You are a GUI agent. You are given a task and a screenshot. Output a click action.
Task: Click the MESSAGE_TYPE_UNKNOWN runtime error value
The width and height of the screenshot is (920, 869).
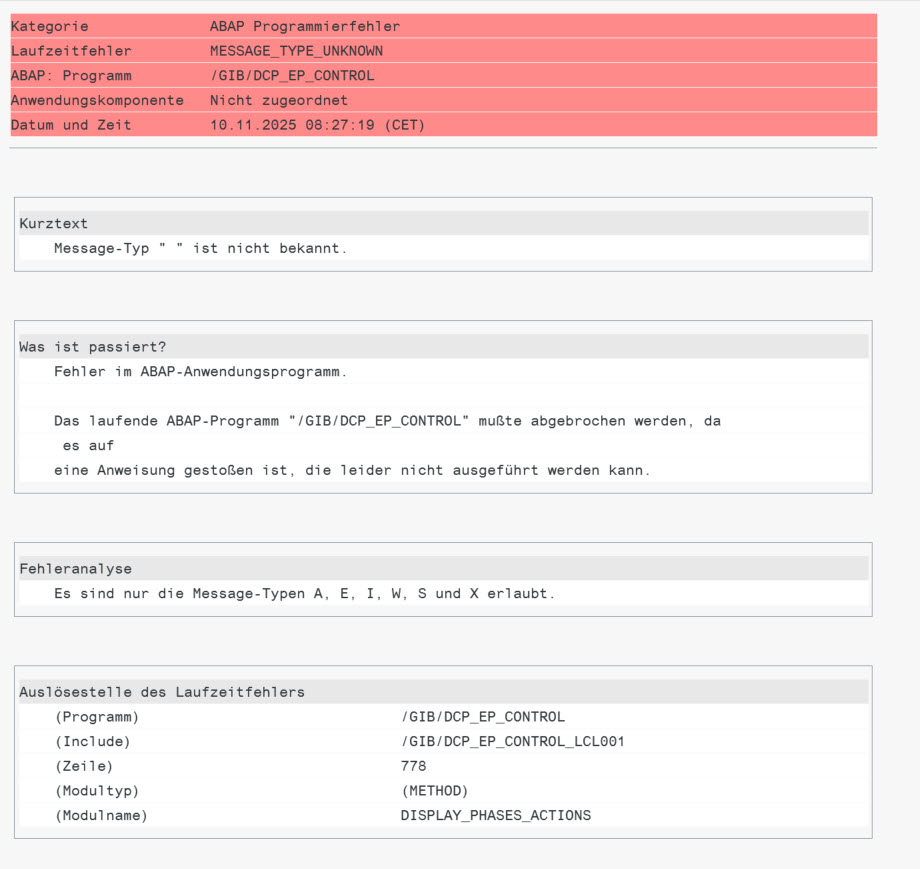296,51
